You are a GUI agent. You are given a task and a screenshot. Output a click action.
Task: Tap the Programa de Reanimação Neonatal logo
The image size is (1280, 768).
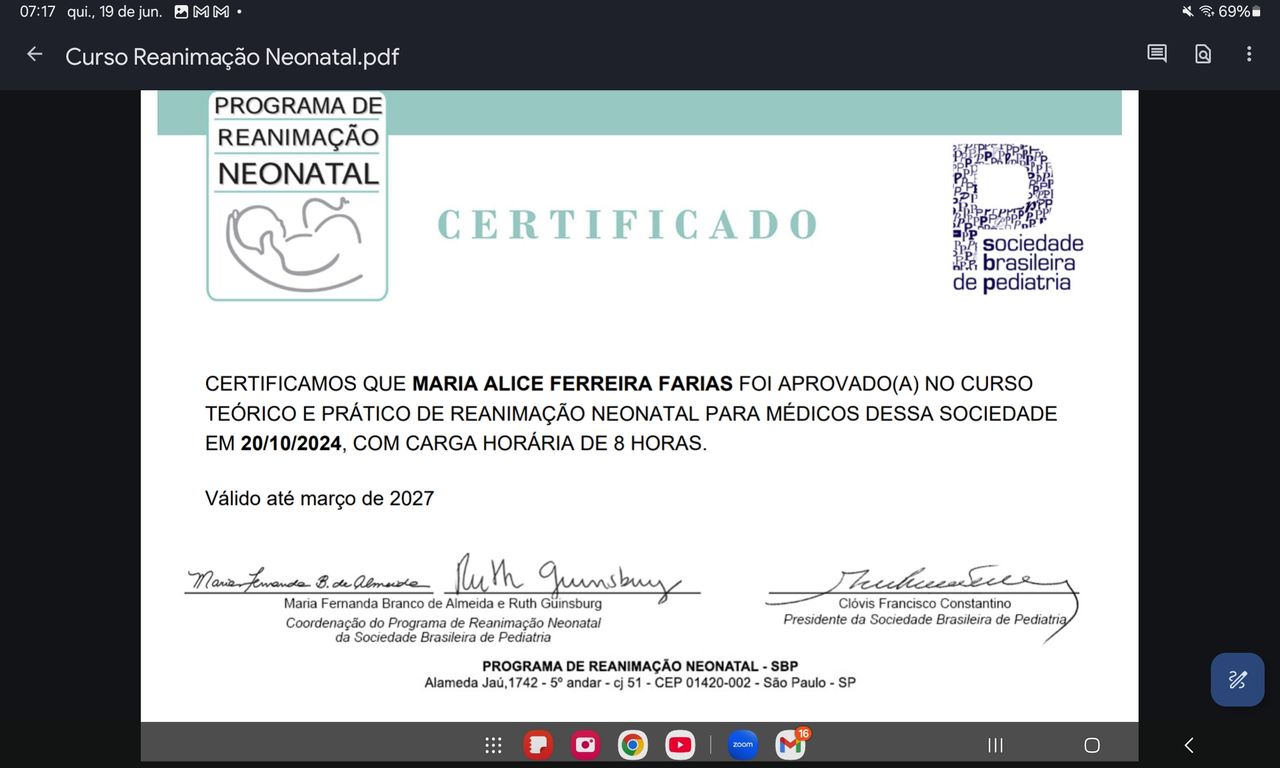[297, 196]
